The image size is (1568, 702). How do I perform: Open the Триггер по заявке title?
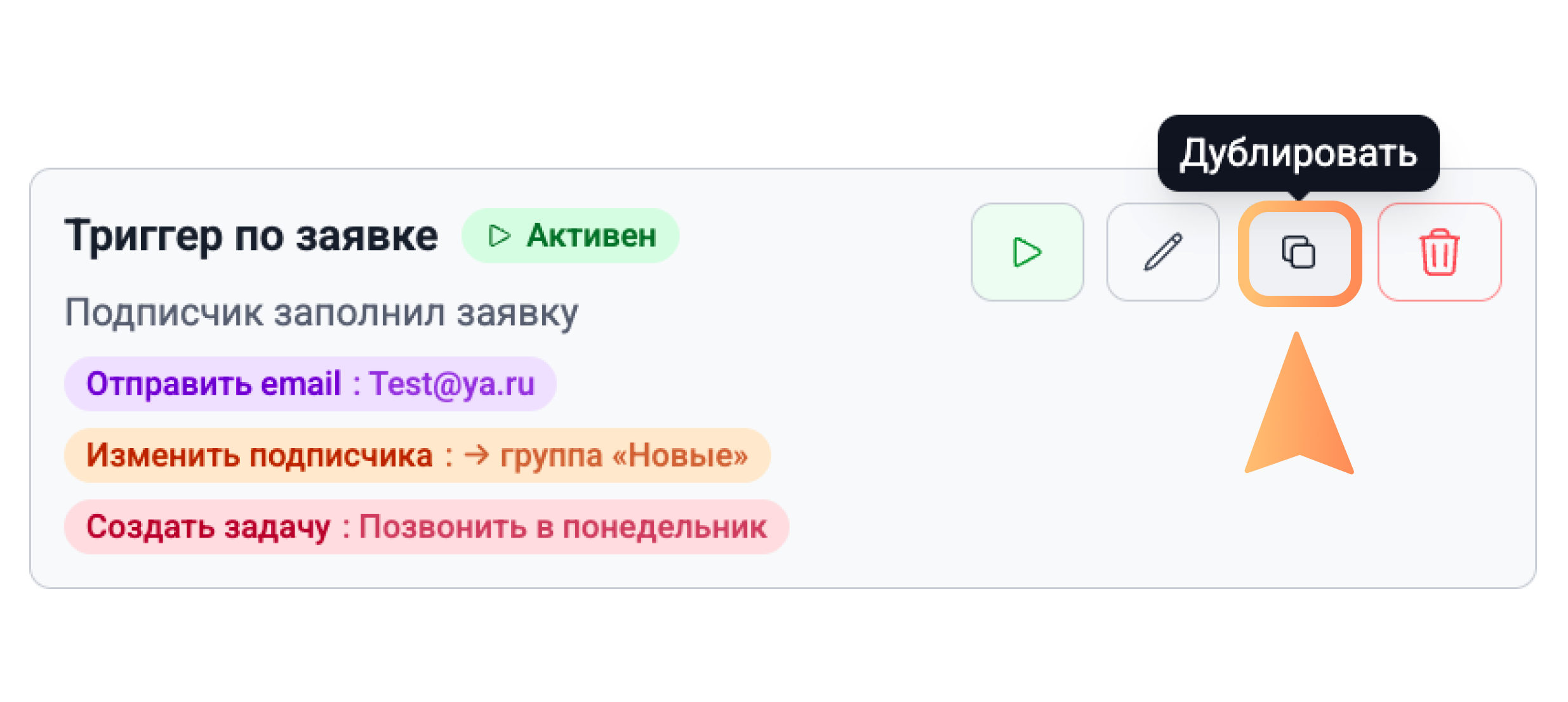click(x=251, y=235)
